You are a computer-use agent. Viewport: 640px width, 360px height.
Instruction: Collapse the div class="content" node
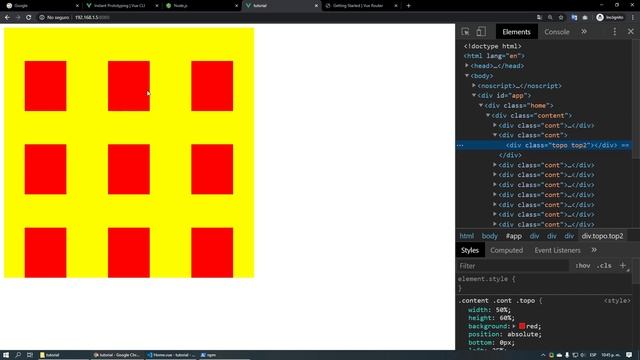[x=488, y=116]
